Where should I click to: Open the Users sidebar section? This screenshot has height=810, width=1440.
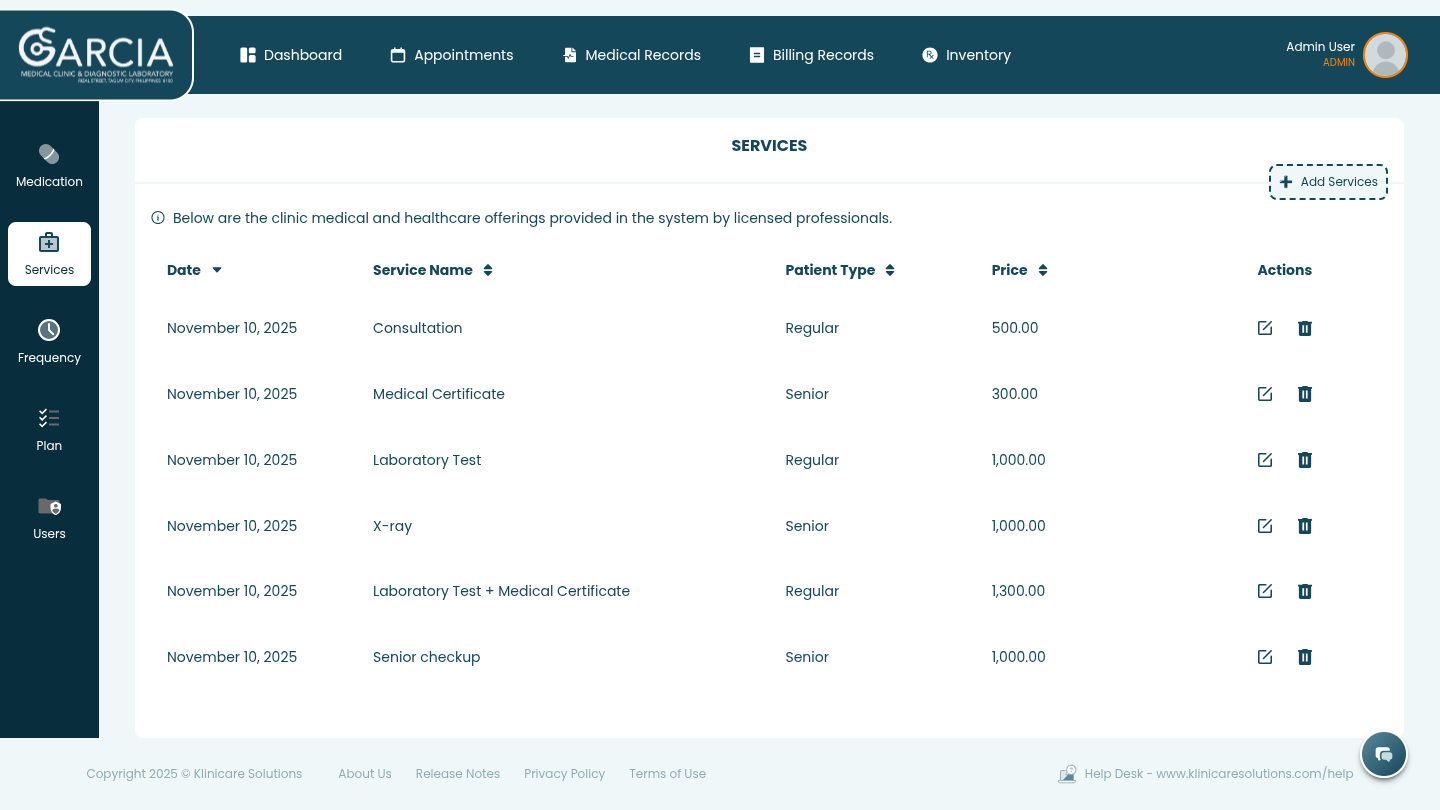[49, 518]
